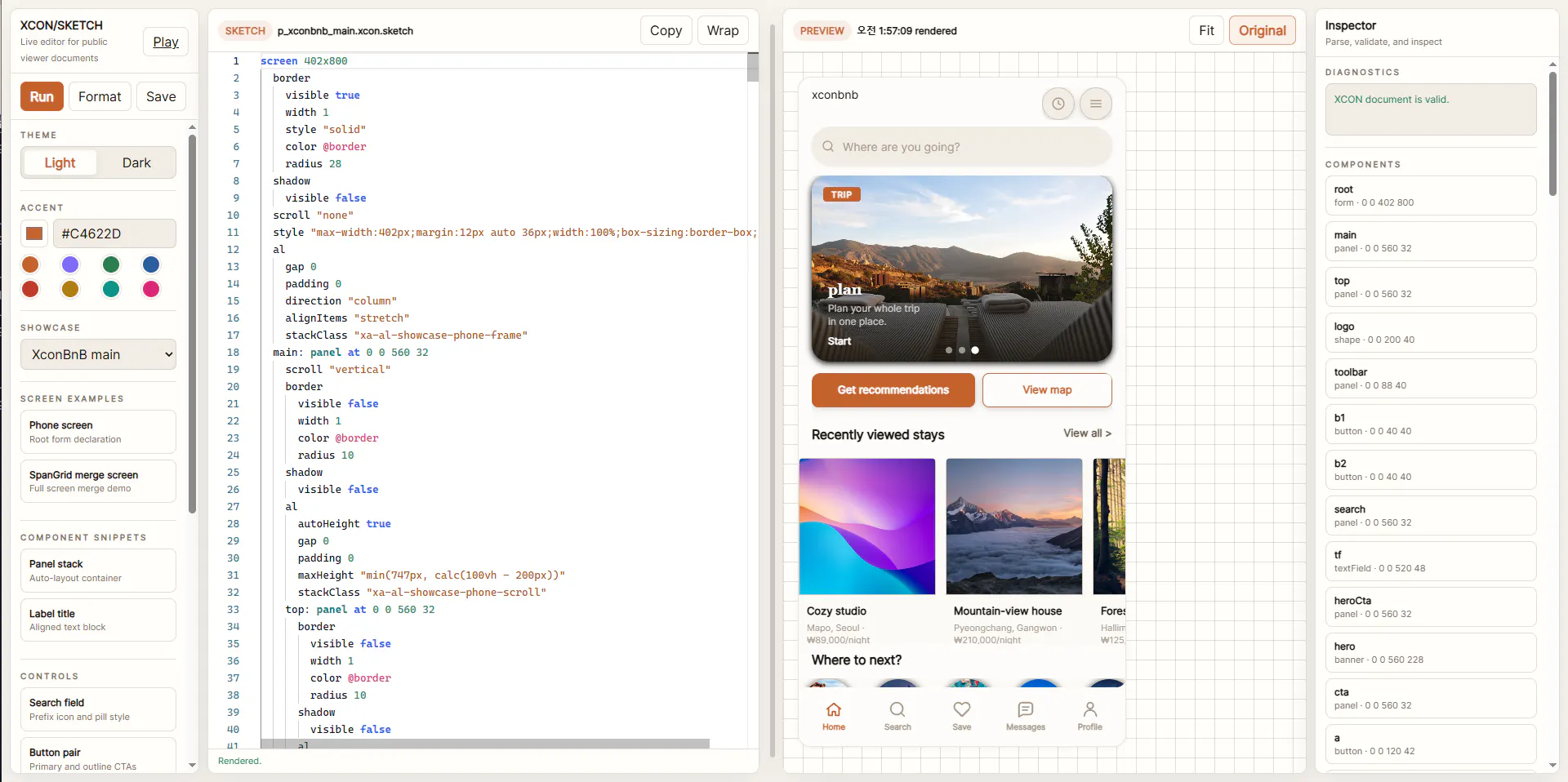Image resolution: width=1568 pixels, height=782 pixels.
Task: Switch theme to Dark
Action: point(136,162)
